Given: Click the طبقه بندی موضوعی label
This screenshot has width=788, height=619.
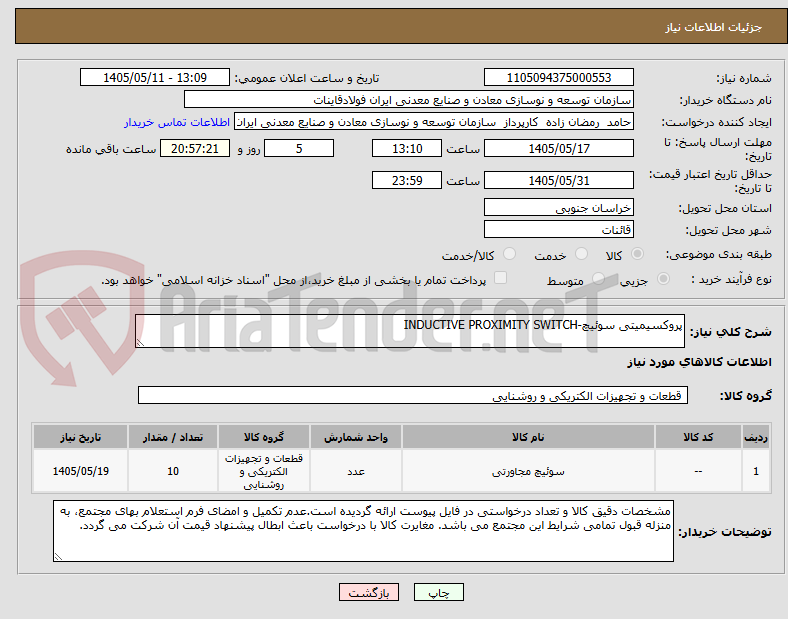Looking at the screenshot, I should (718, 254).
